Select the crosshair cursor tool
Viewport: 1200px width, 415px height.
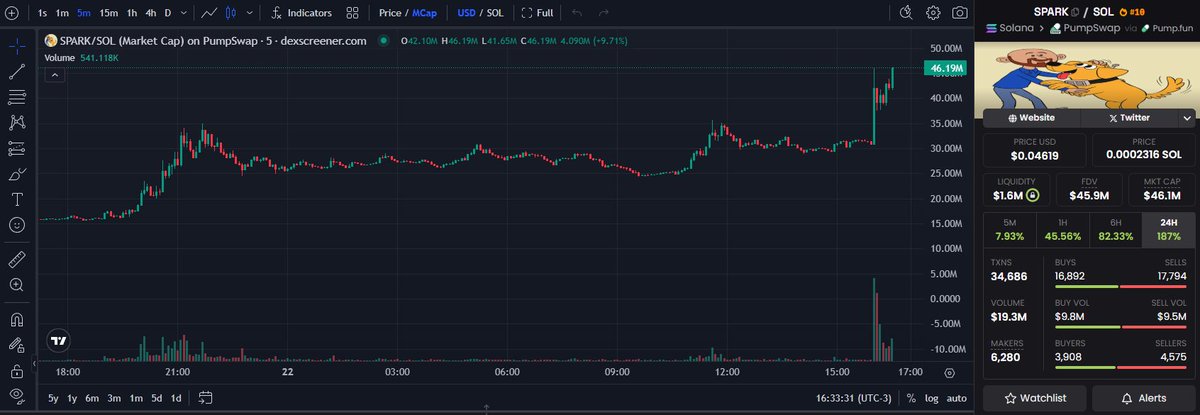tap(17, 46)
